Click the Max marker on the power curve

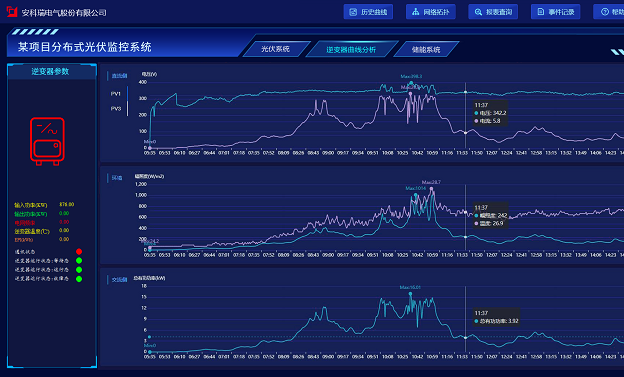410,294
